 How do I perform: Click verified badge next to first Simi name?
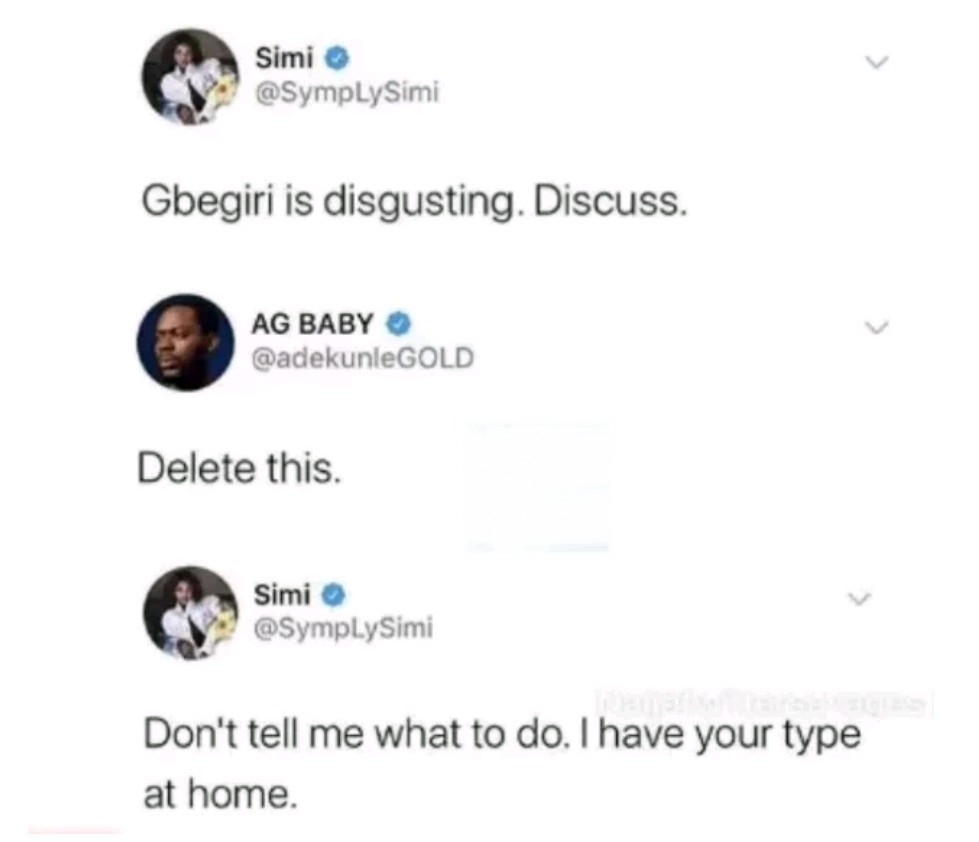338,59
